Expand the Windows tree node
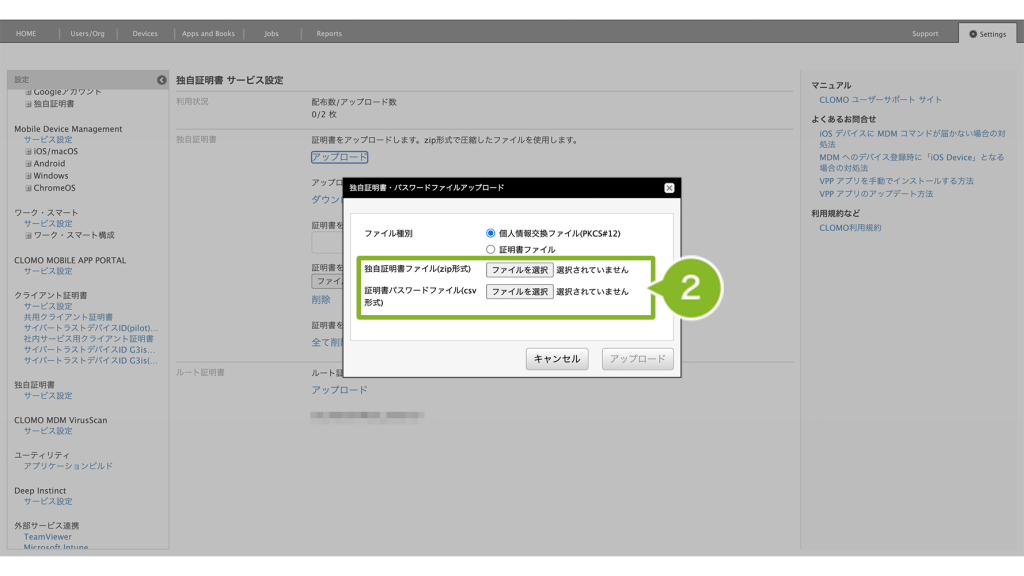Image resolution: width=1024 pixels, height=576 pixels. [x=29, y=176]
